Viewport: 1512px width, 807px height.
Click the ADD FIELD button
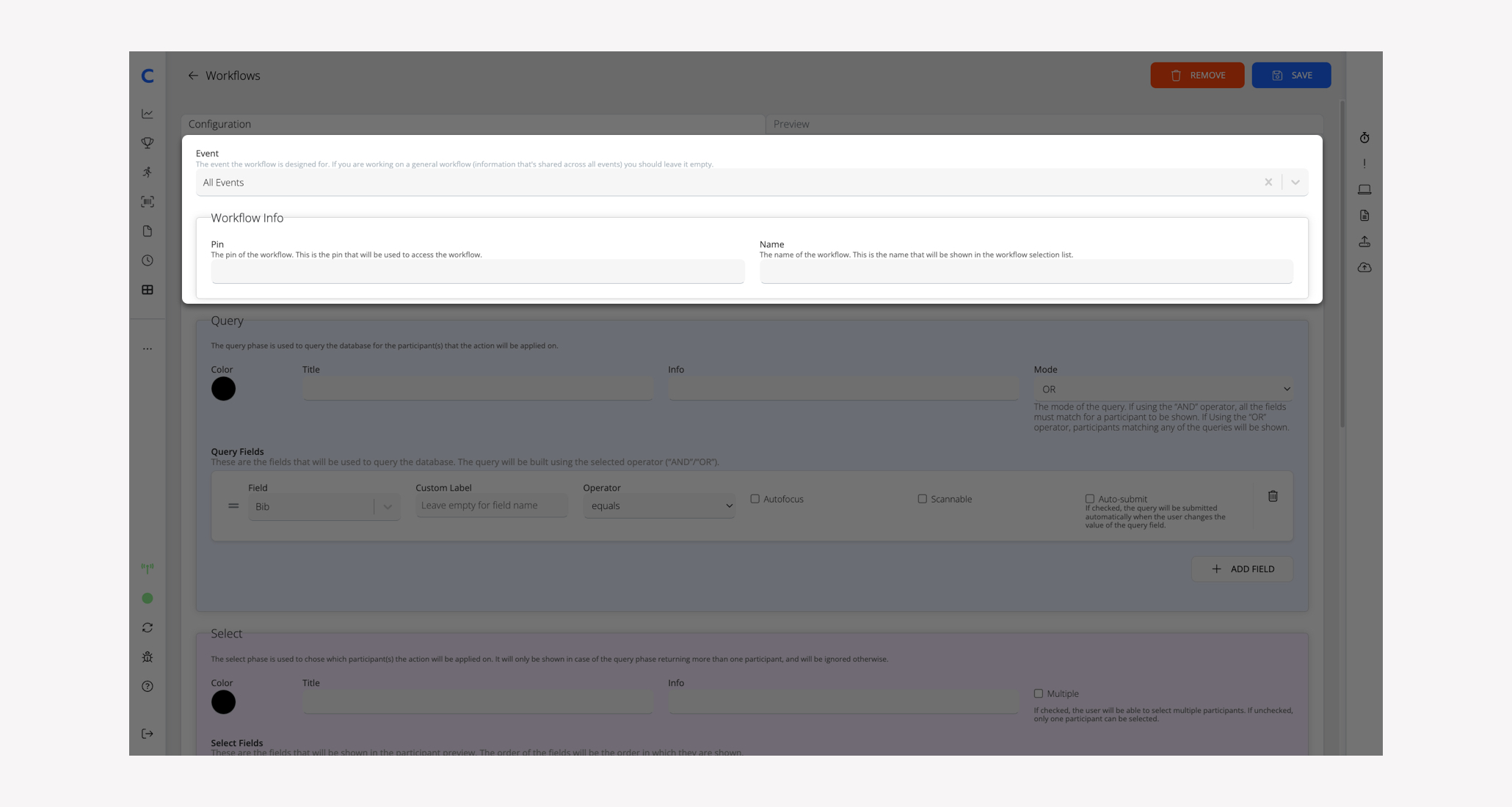point(1242,569)
